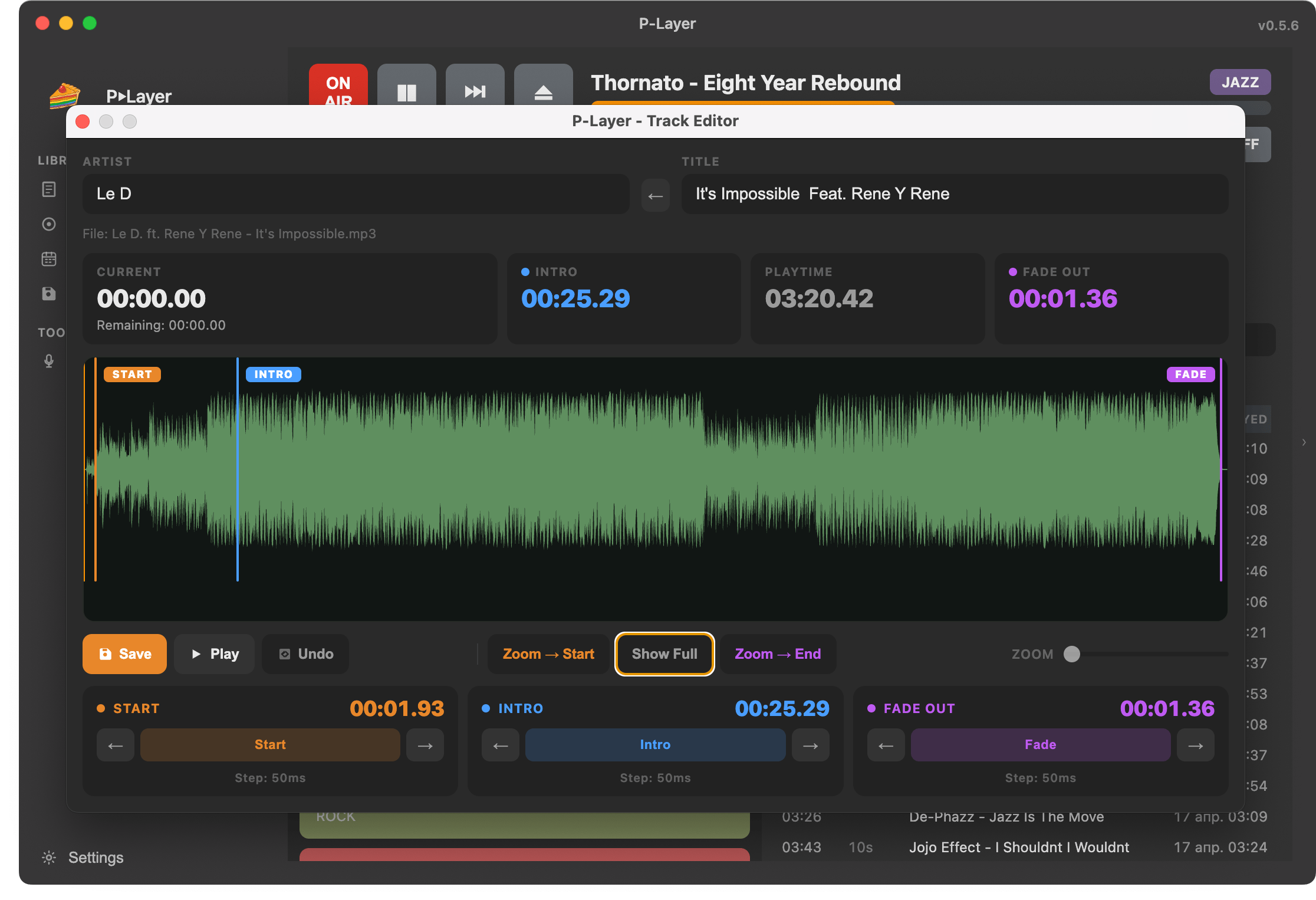Open the calendar schedule icon in the sidebar
1316x900 pixels.
pos(49,259)
